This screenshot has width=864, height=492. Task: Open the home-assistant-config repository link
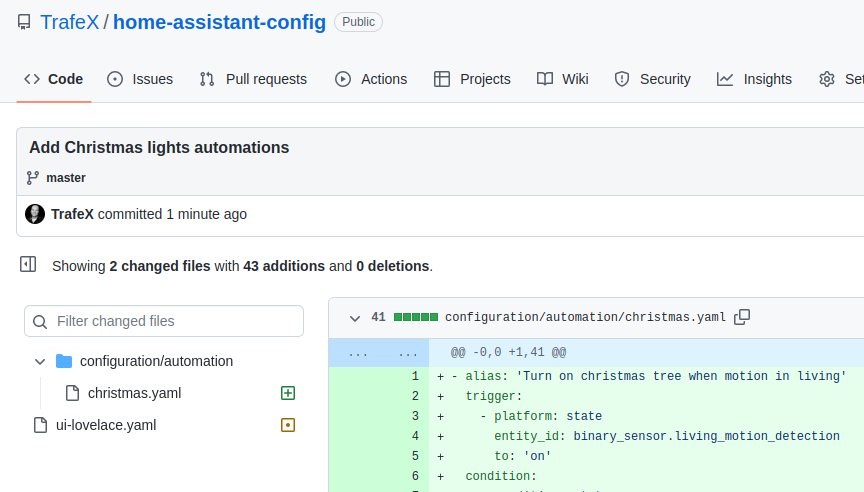point(219,22)
